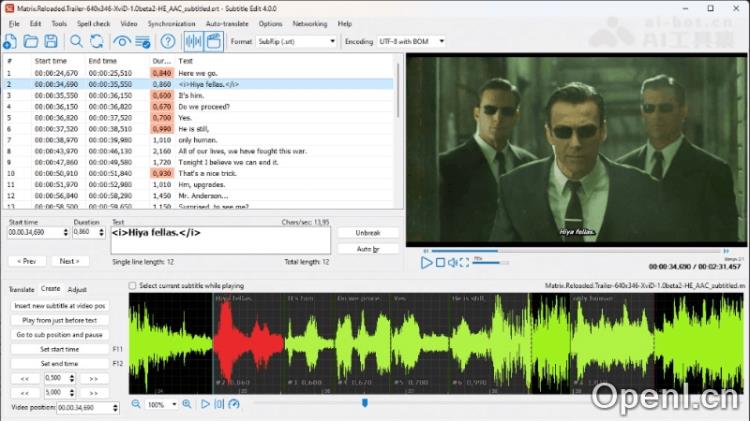Click the Save subtitle file icon
The height and width of the screenshot is (421, 750).
[x=50, y=41]
